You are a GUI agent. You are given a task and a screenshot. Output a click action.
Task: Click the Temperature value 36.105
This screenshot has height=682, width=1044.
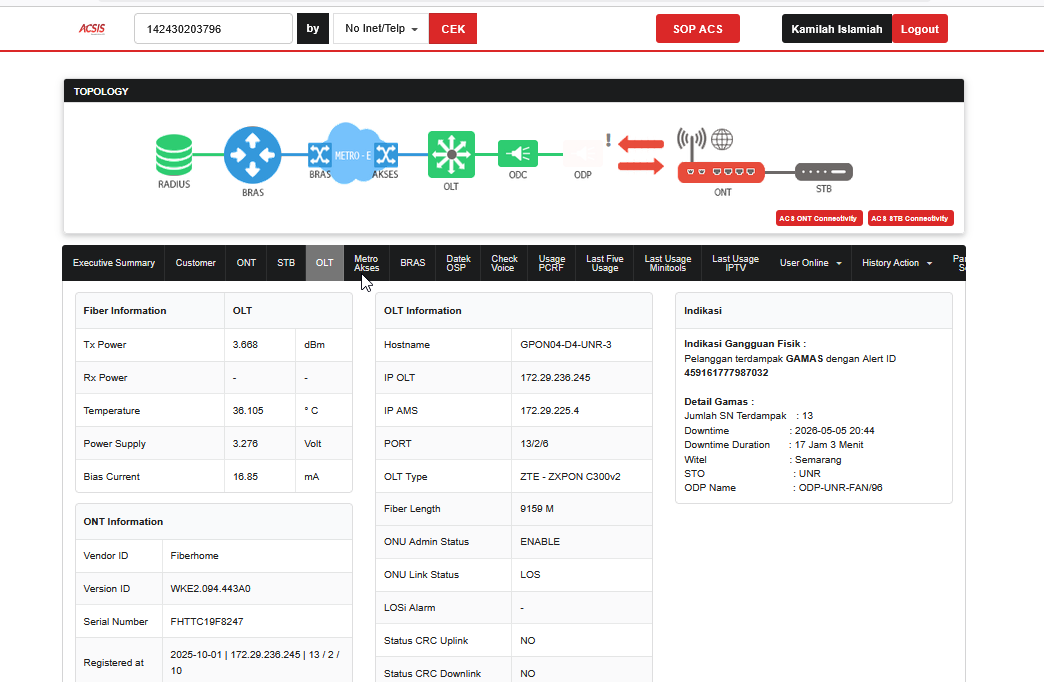pos(248,411)
